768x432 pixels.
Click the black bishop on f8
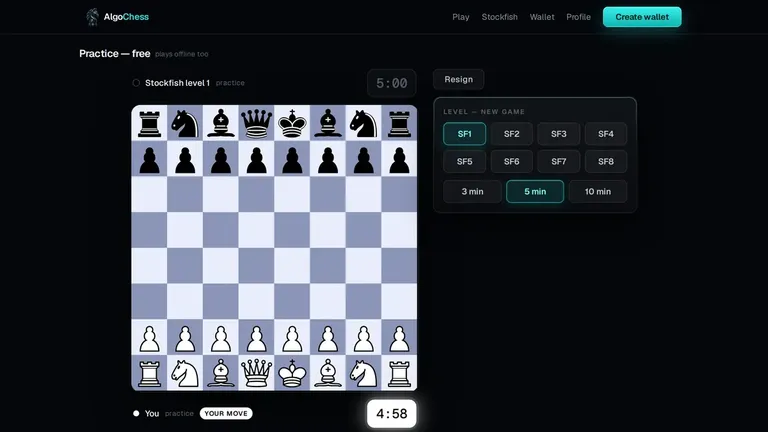coord(328,123)
